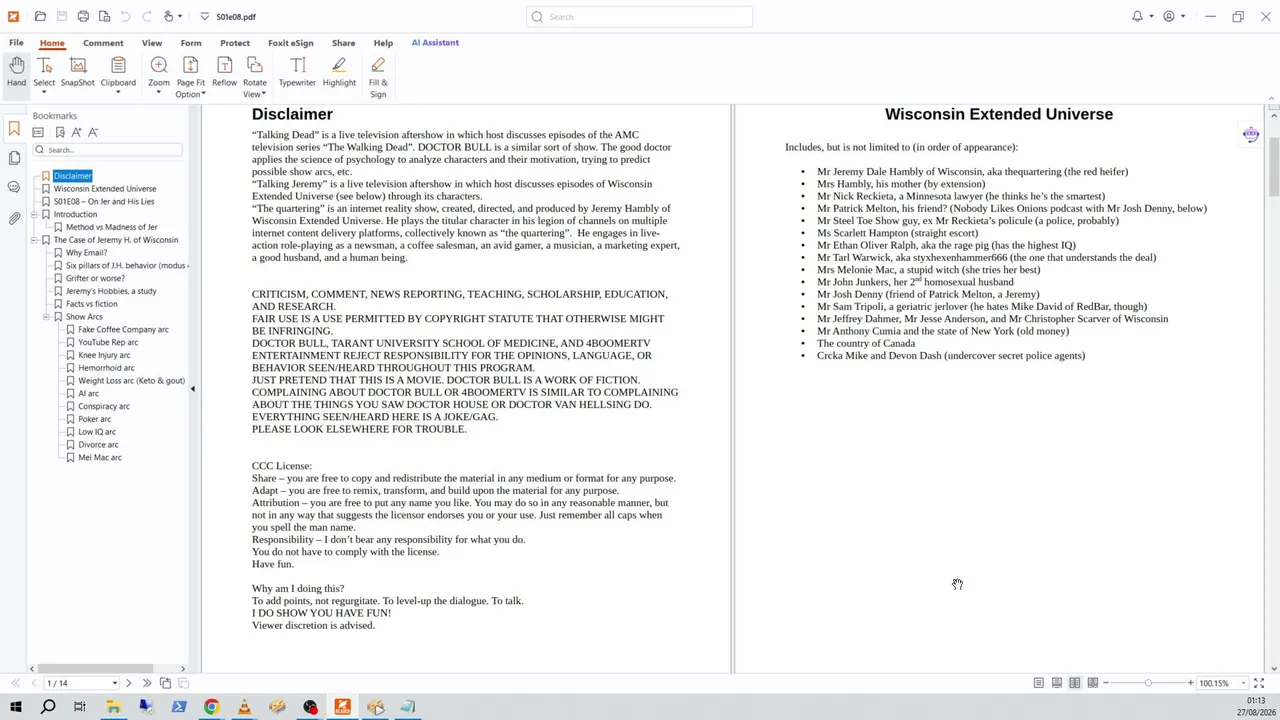The width and height of the screenshot is (1280, 720).
Task: Toggle facing pages view
Action: tap(1074, 683)
